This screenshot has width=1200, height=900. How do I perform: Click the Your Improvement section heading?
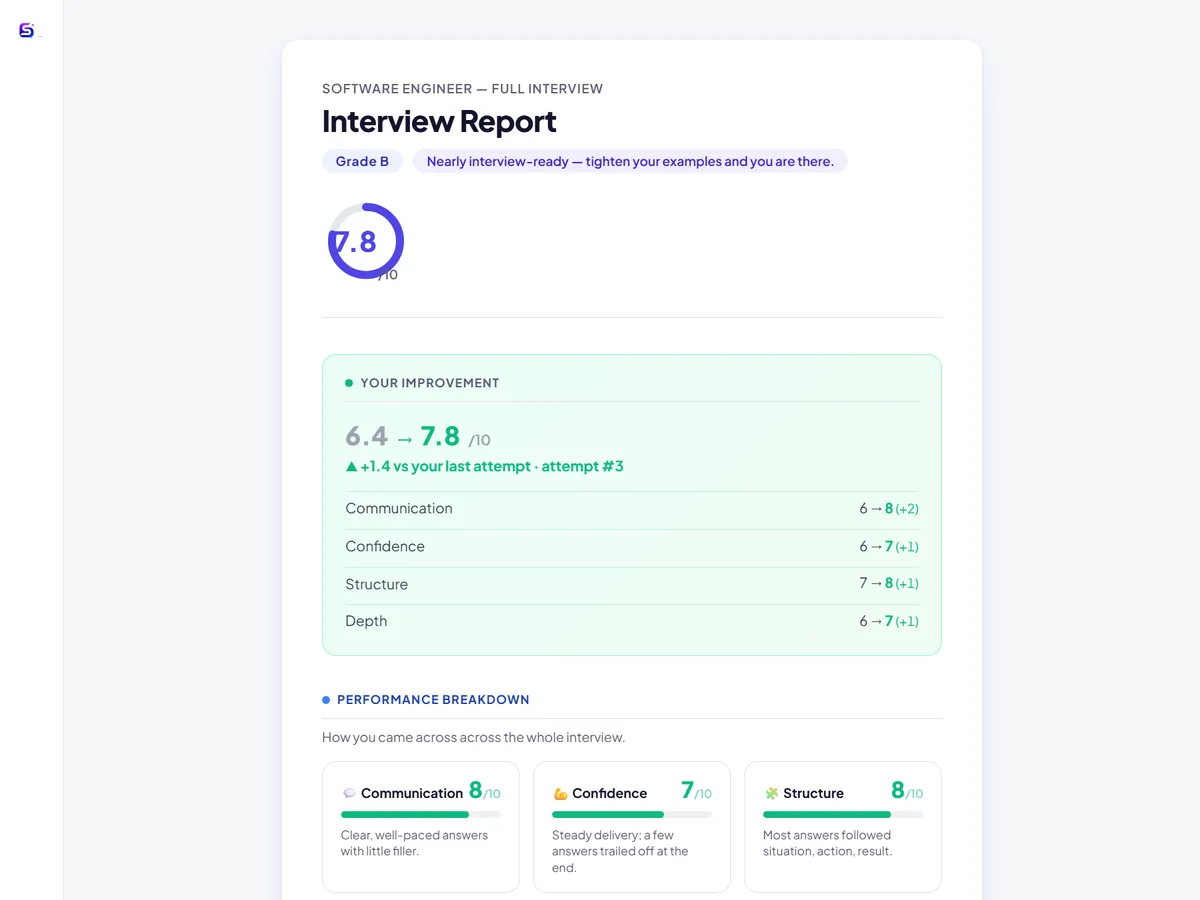(430, 383)
